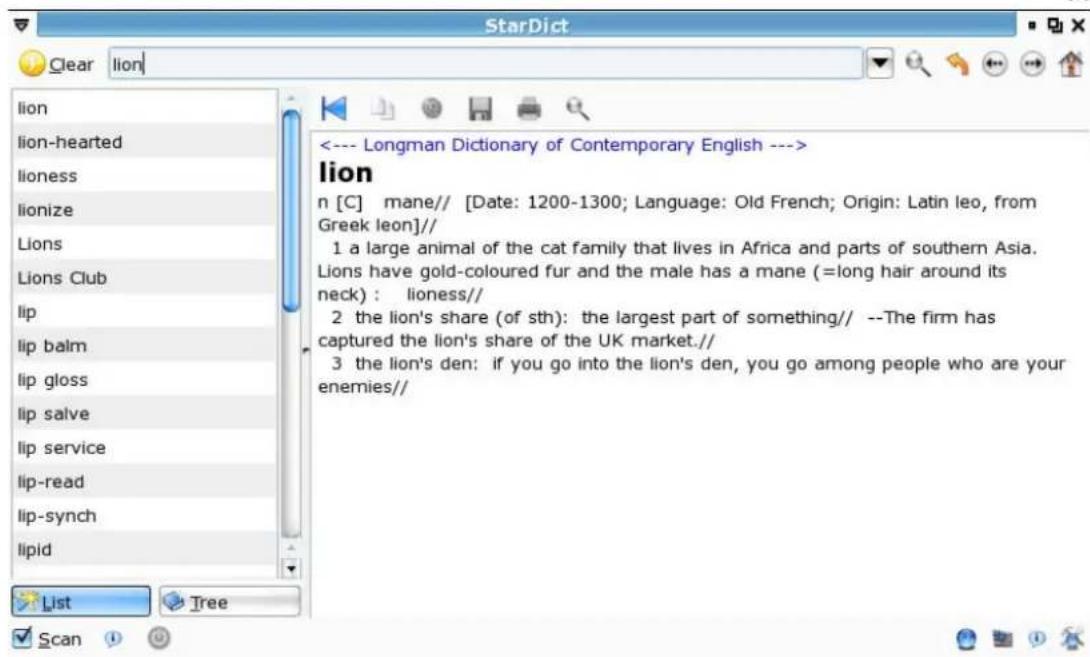The width and height of the screenshot is (1090, 657).
Task: Click the Clear button
Action: (56, 64)
